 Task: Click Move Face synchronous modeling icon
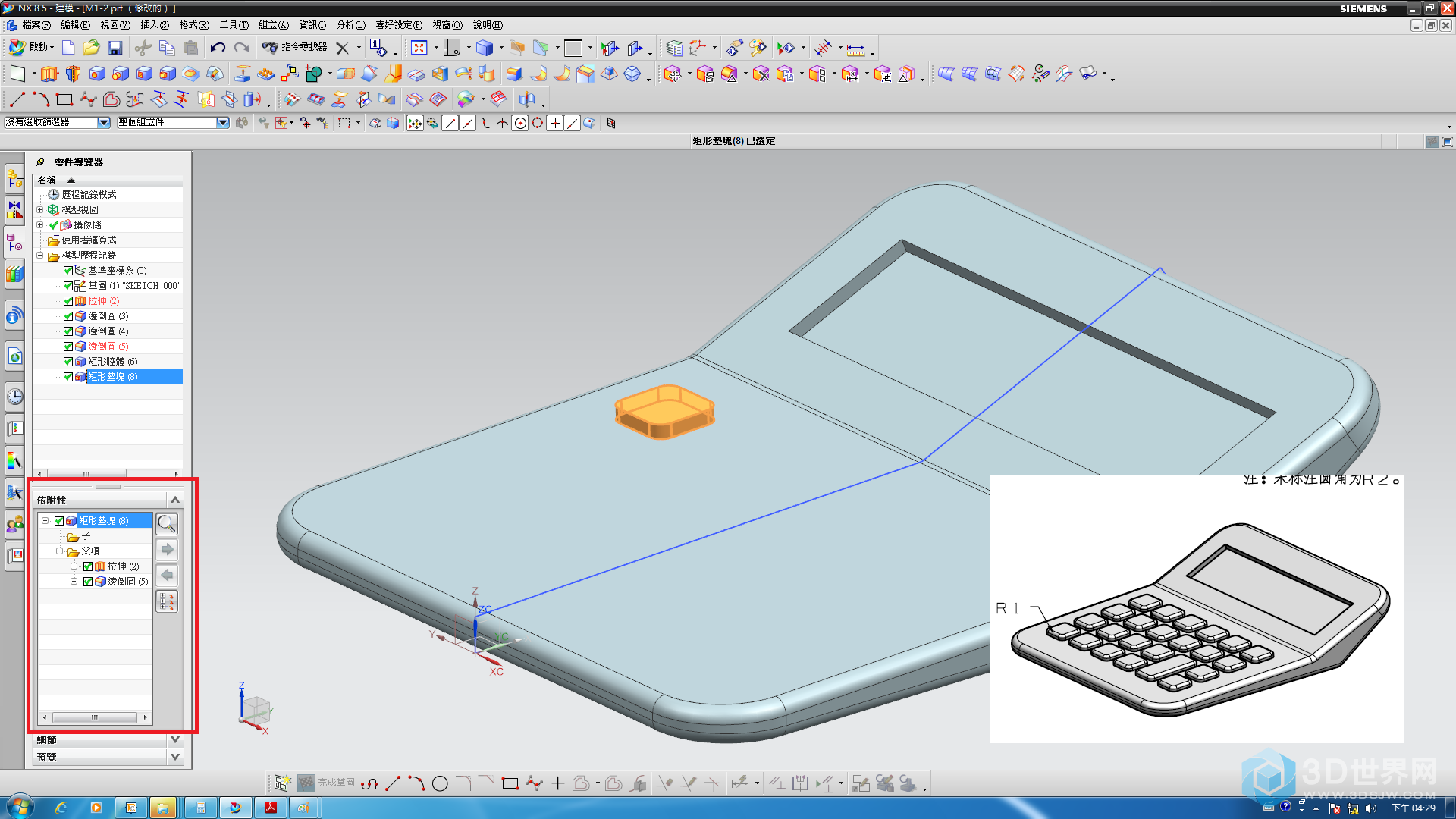pos(673,74)
